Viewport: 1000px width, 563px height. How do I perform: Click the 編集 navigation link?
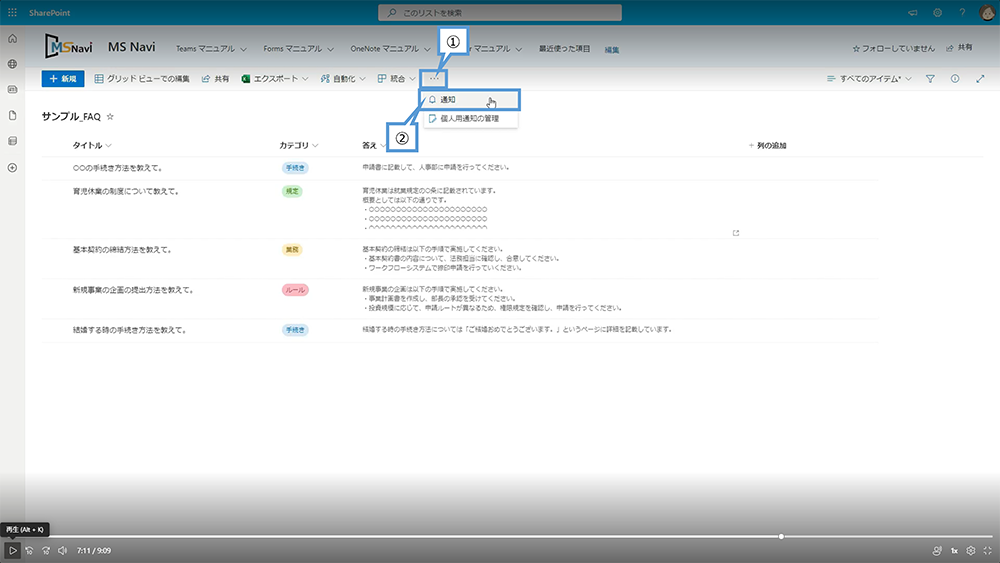pyautogui.click(x=612, y=50)
